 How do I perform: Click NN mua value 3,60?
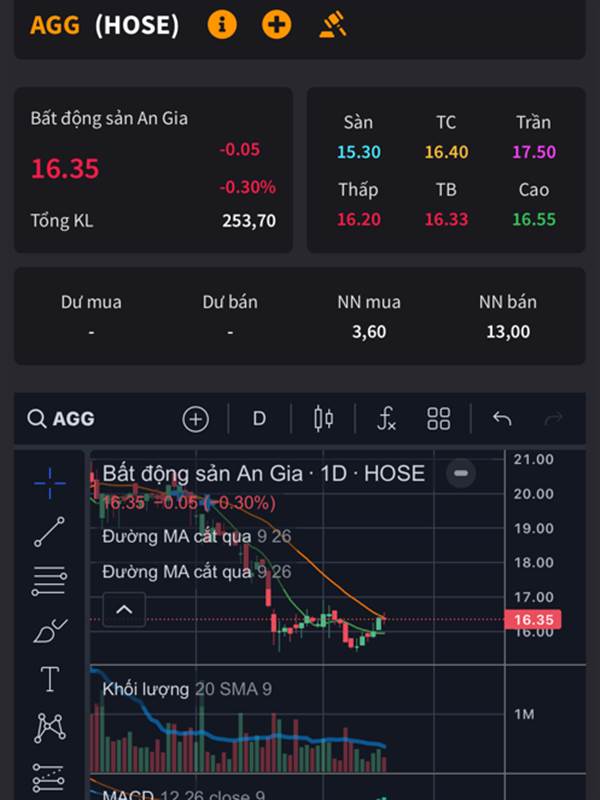pyautogui.click(x=369, y=332)
